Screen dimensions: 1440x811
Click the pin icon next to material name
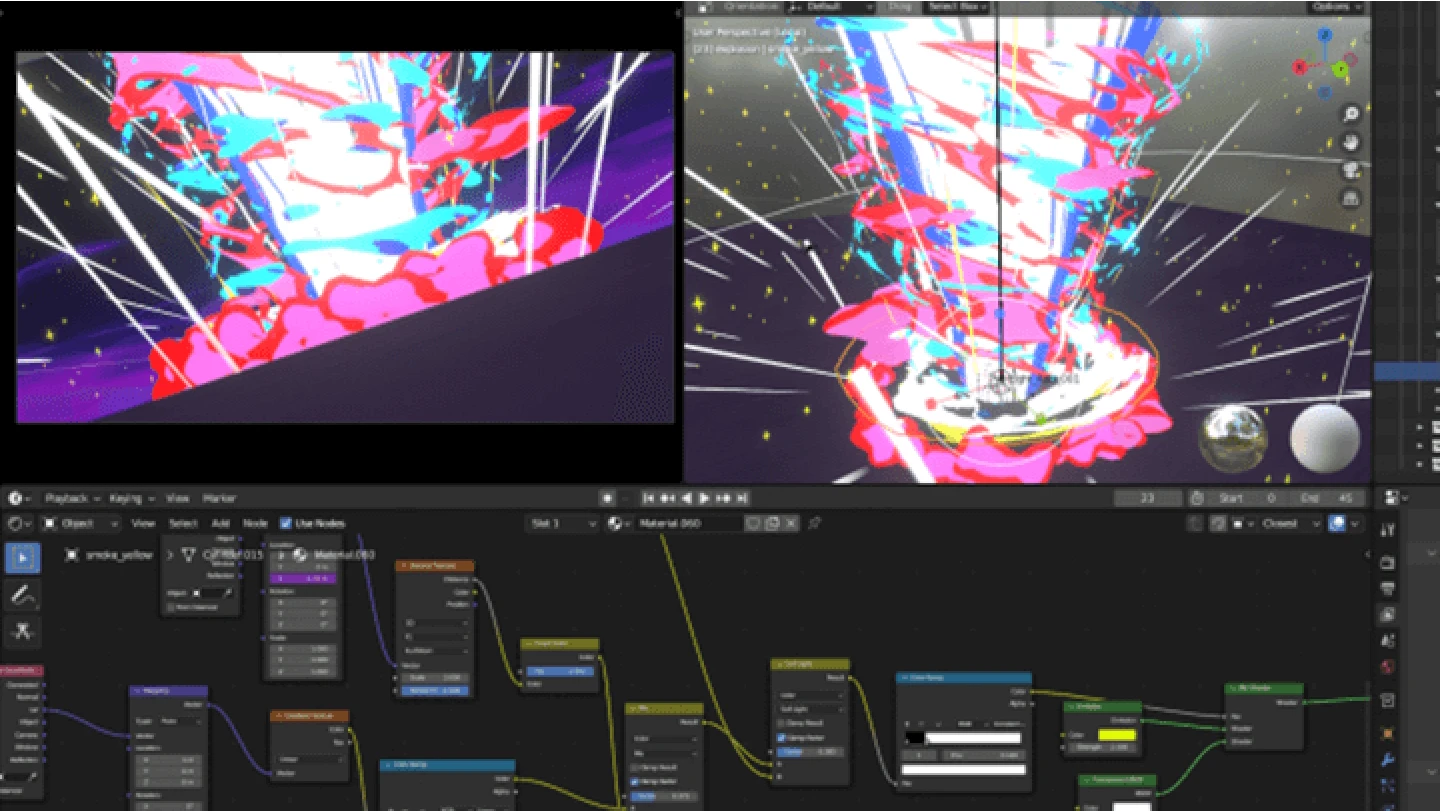point(814,523)
